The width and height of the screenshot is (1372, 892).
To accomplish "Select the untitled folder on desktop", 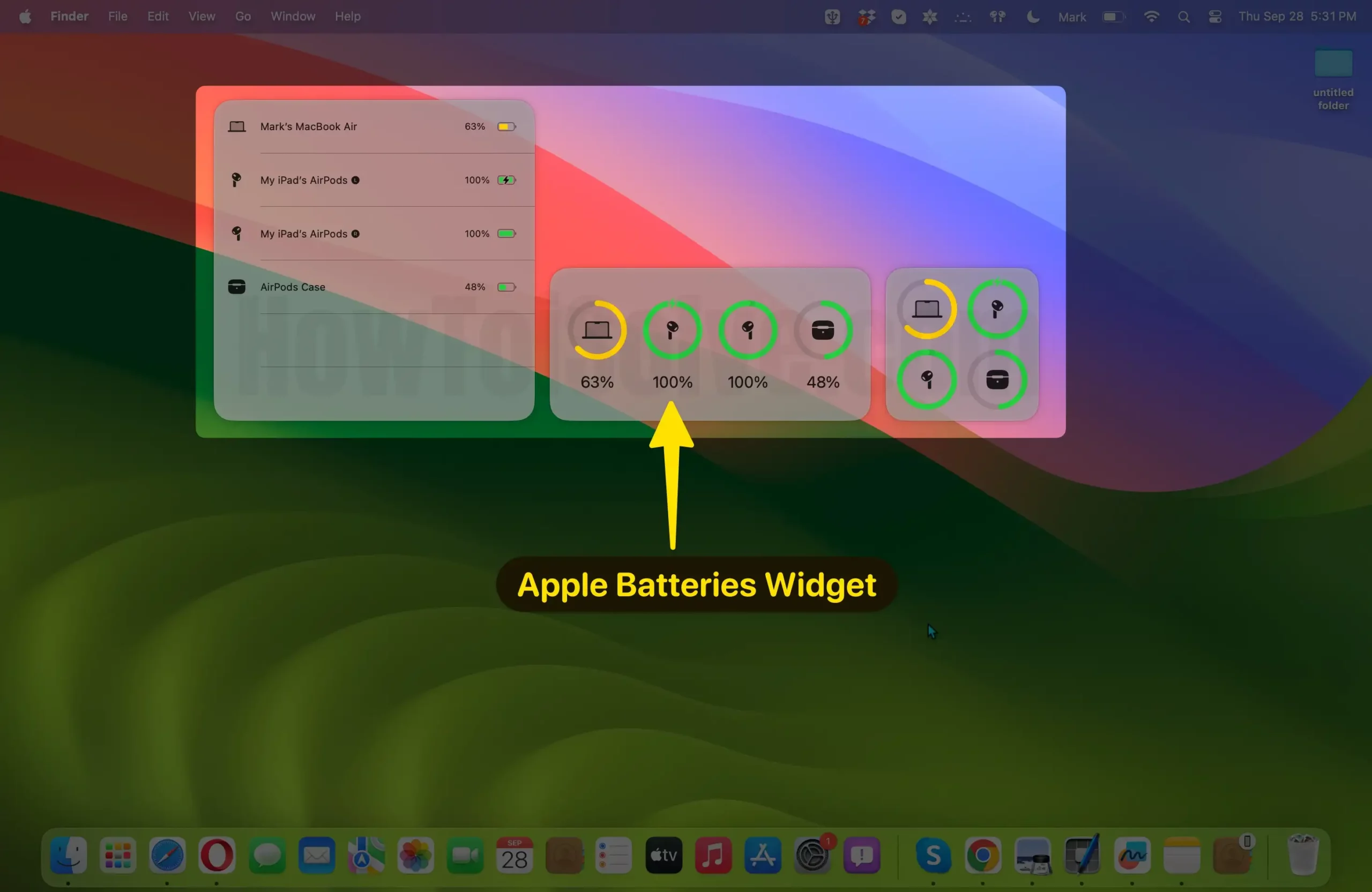I will (x=1333, y=79).
